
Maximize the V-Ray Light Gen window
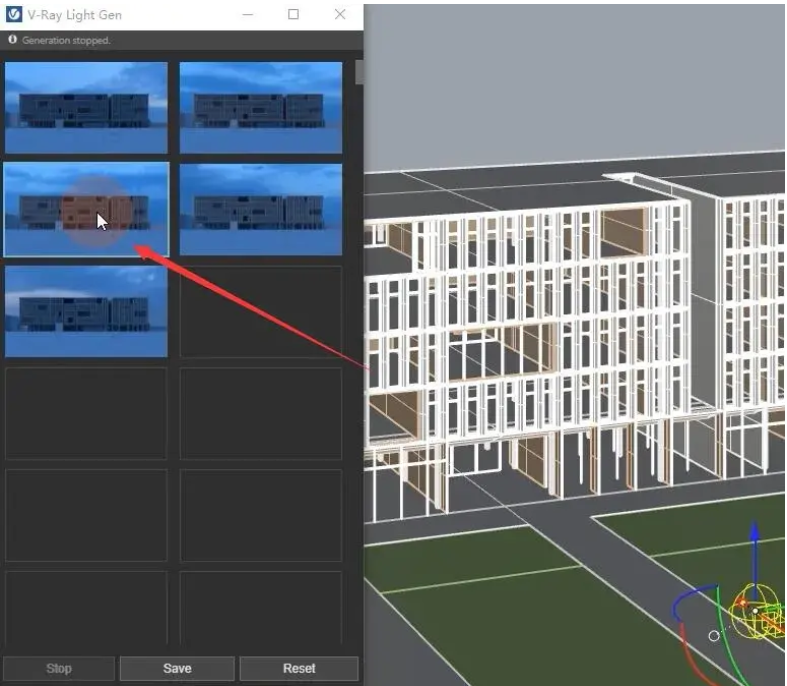click(294, 15)
